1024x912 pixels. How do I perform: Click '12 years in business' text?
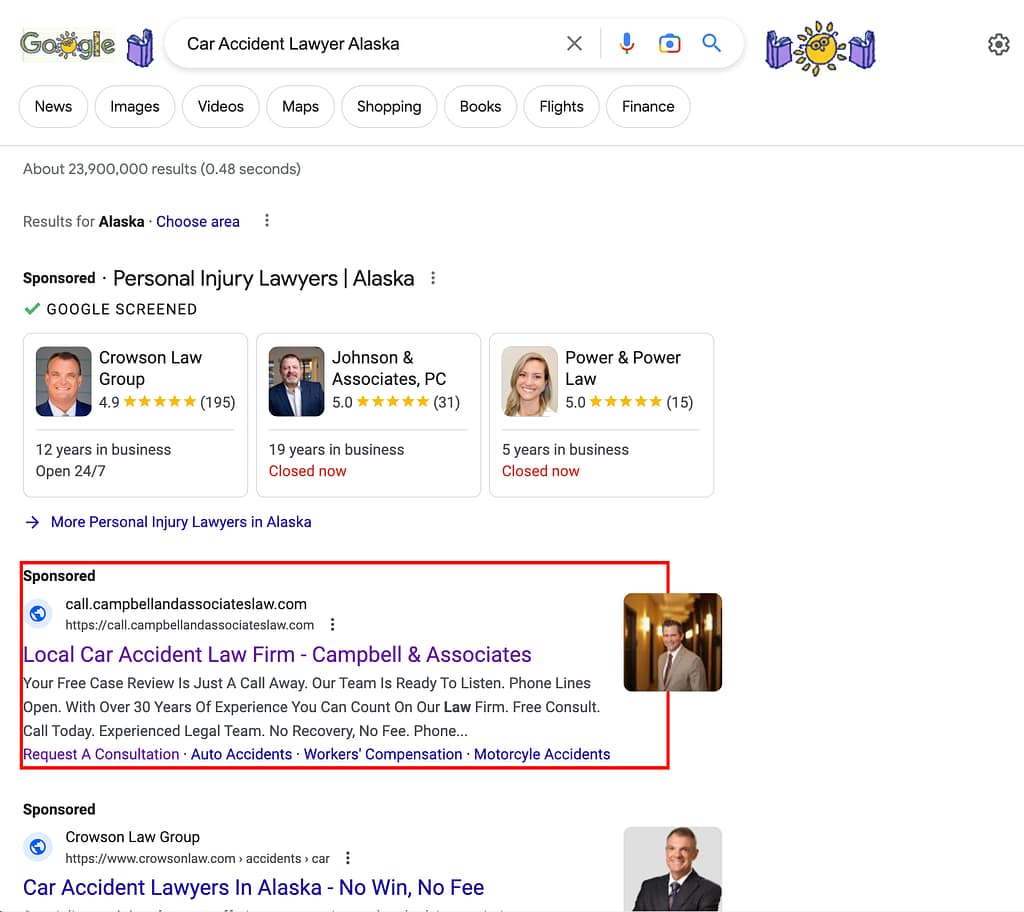pyautogui.click(x=103, y=449)
